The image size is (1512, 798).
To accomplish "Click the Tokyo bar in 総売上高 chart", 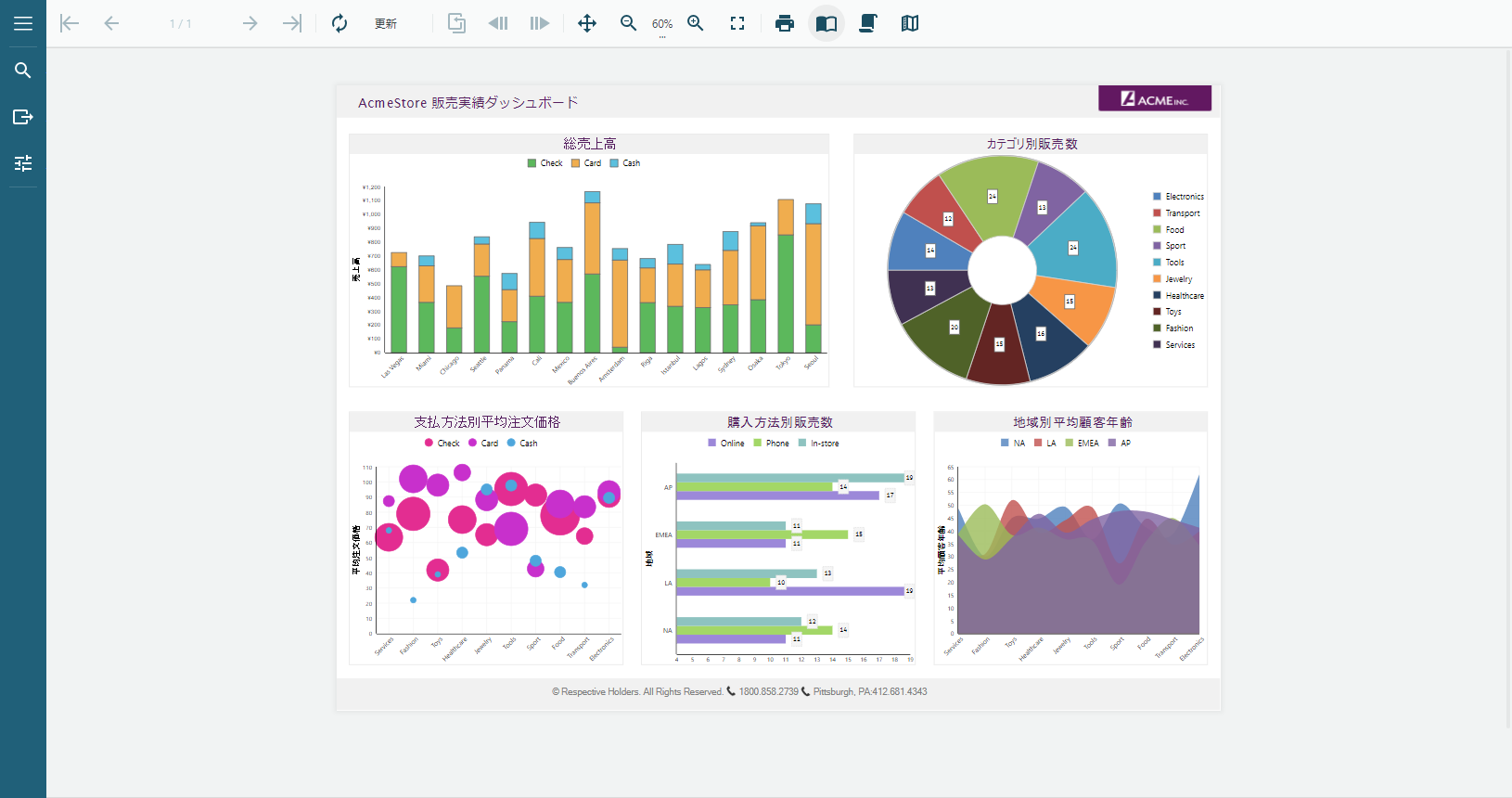I will (x=786, y=276).
